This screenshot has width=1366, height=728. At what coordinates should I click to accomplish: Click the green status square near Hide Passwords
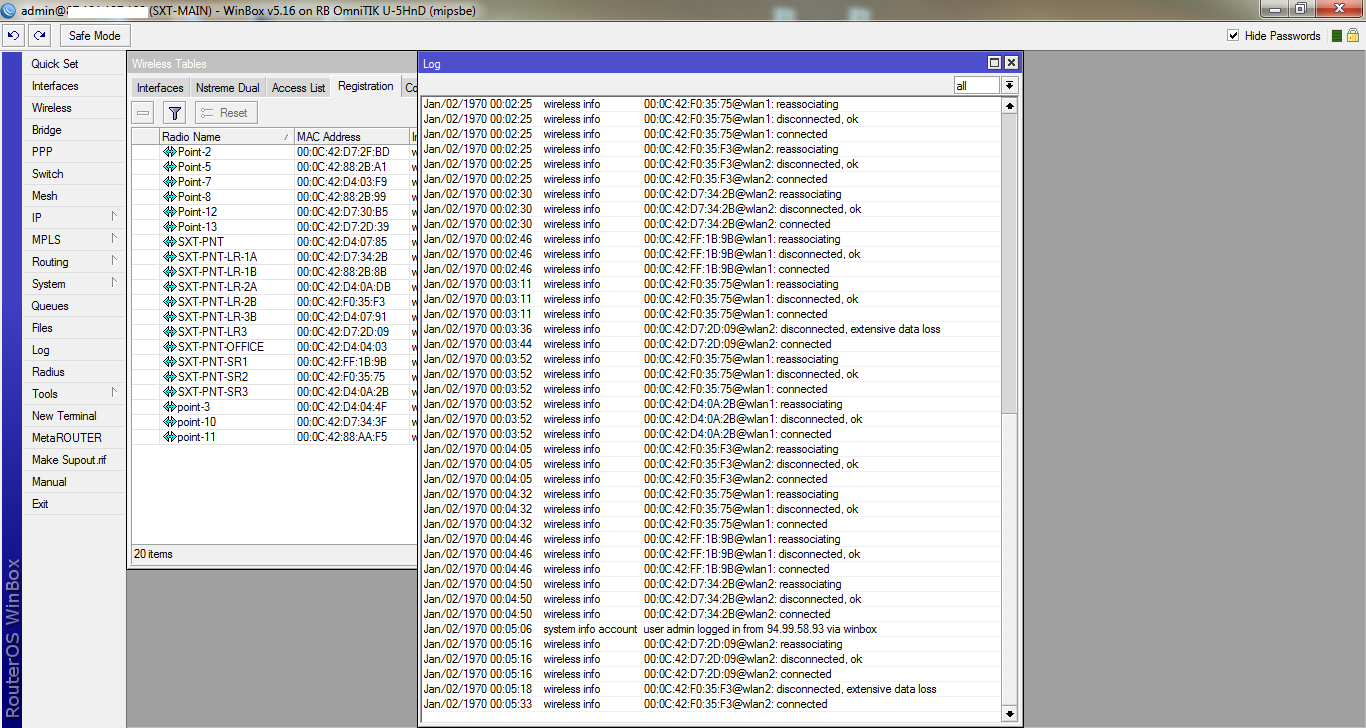coord(1337,36)
